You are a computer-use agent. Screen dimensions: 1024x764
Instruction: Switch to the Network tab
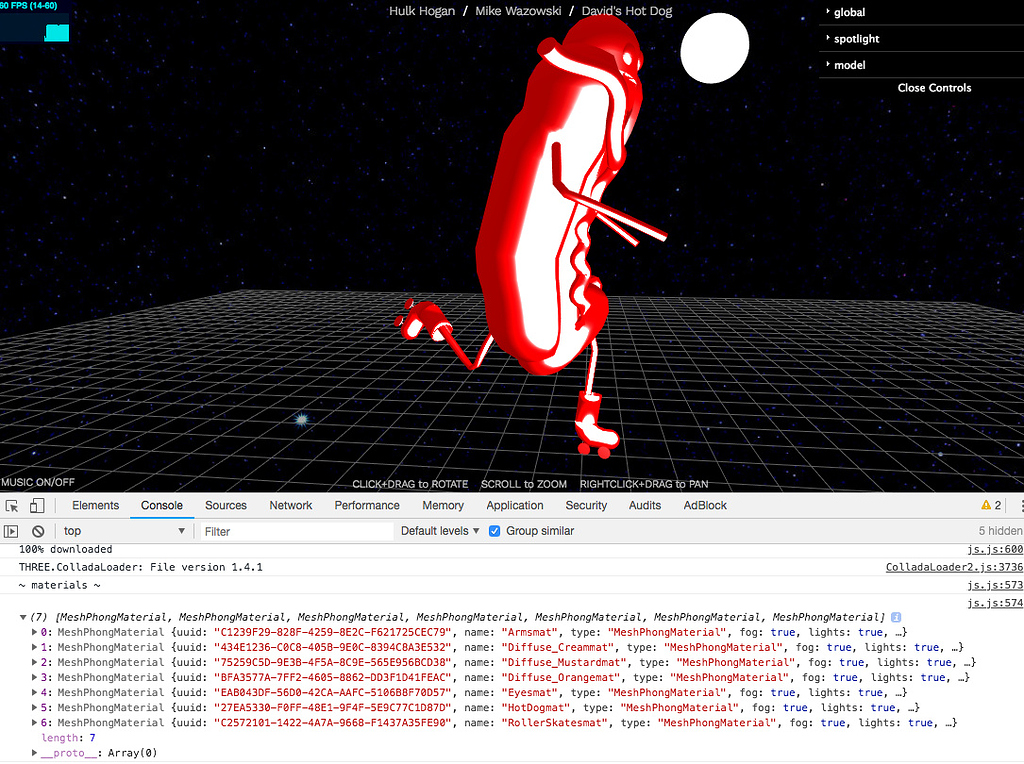[290, 505]
